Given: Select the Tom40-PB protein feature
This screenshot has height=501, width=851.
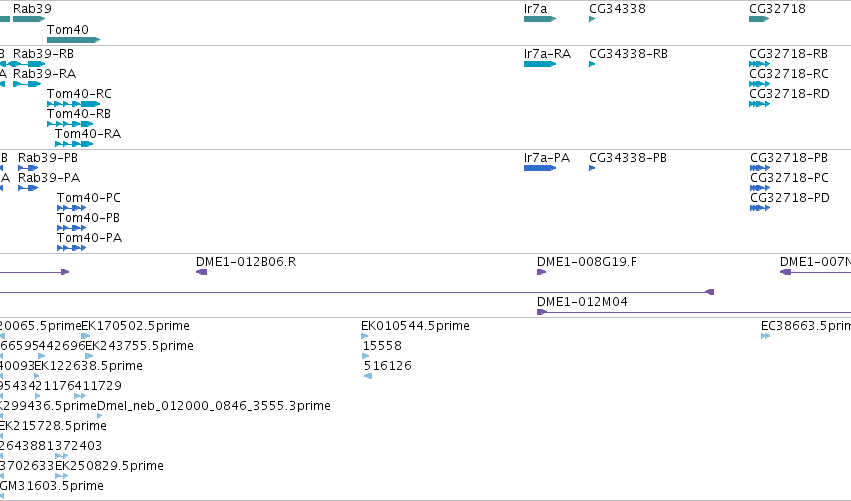Looking at the screenshot, I should pyautogui.click(x=72, y=228).
